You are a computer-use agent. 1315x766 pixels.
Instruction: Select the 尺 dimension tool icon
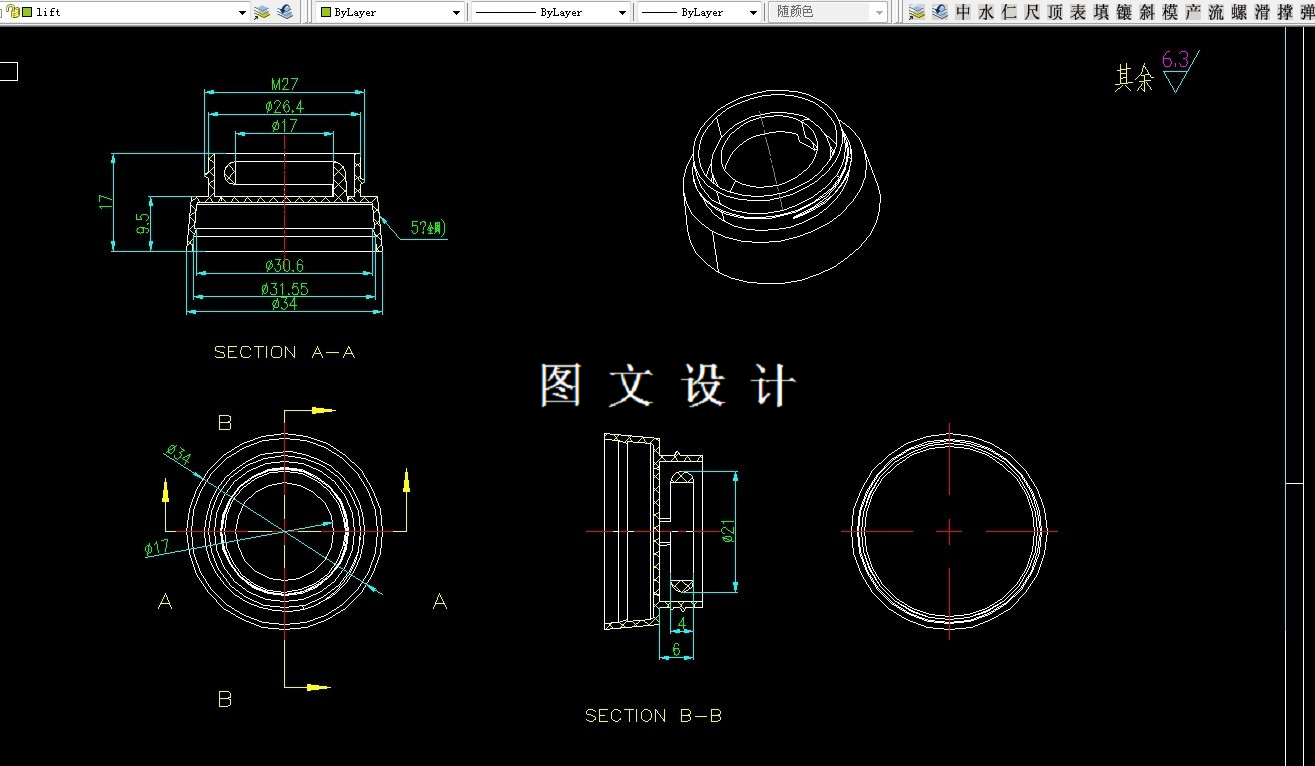tap(1032, 12)
